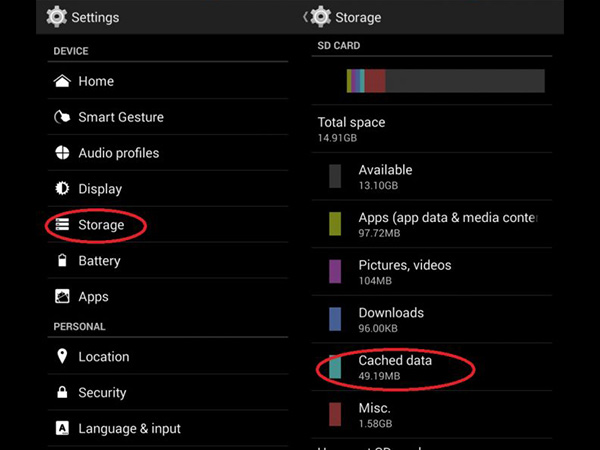Image resolution: width=600 pixels, height=450 pixels.
Task: Tap the Display brightness icon
Action: tap(61, 189)
